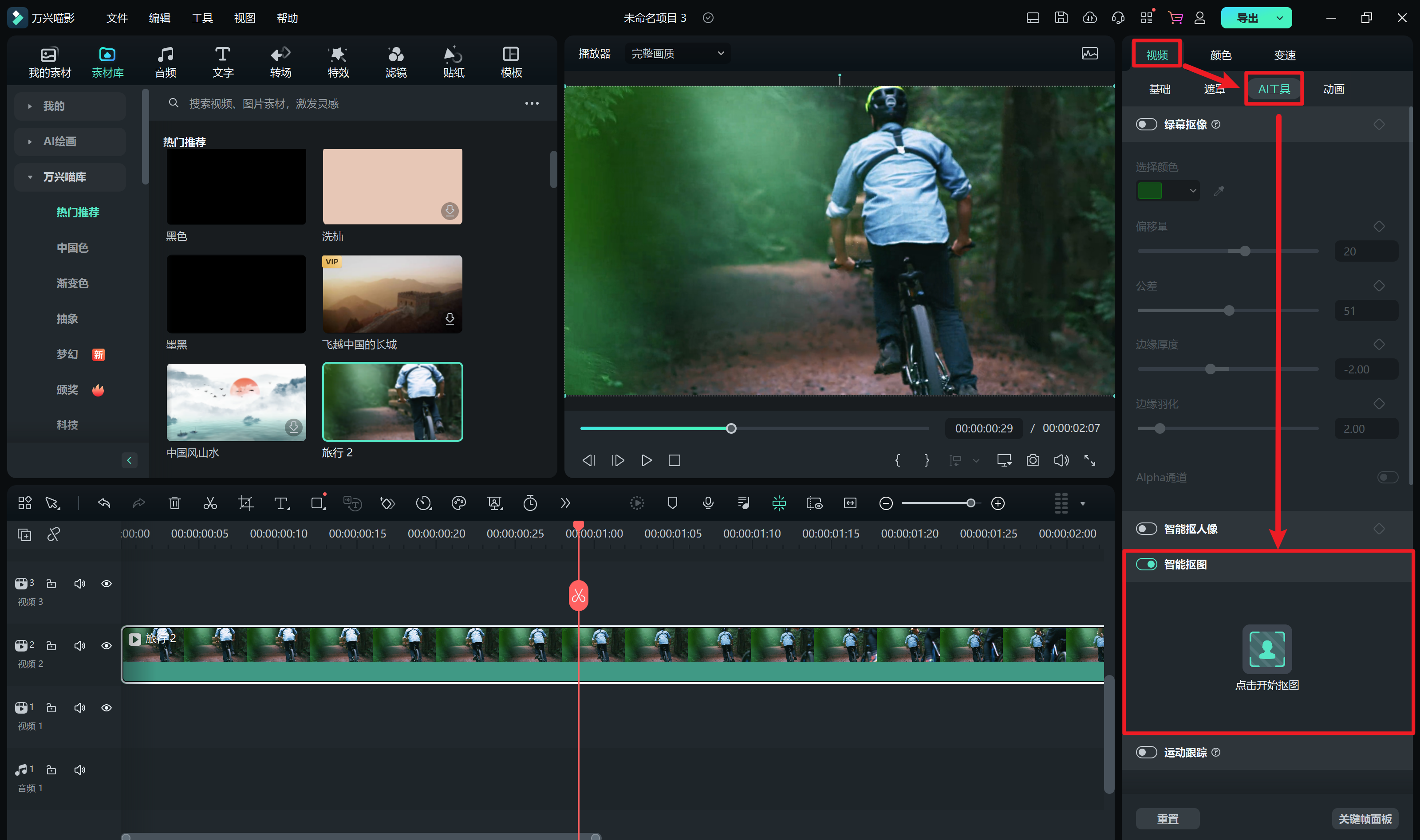Enter fullscreen preview with expand arrows icon
The width and height of the screenshot is (1420, 840).
coord(1090,460)
